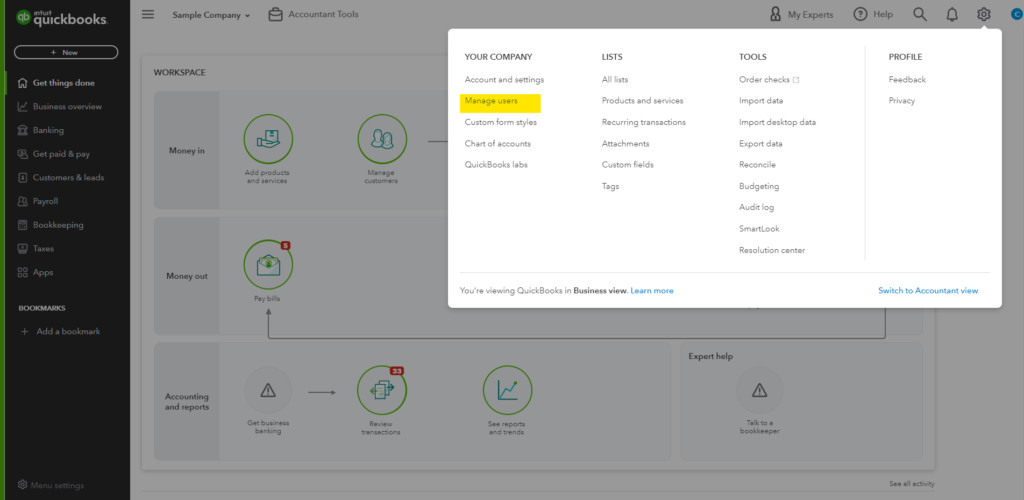This screenshot has width=1024, height=500.
Task: Select Get things done in sidebar
Action: click(64, 83)
